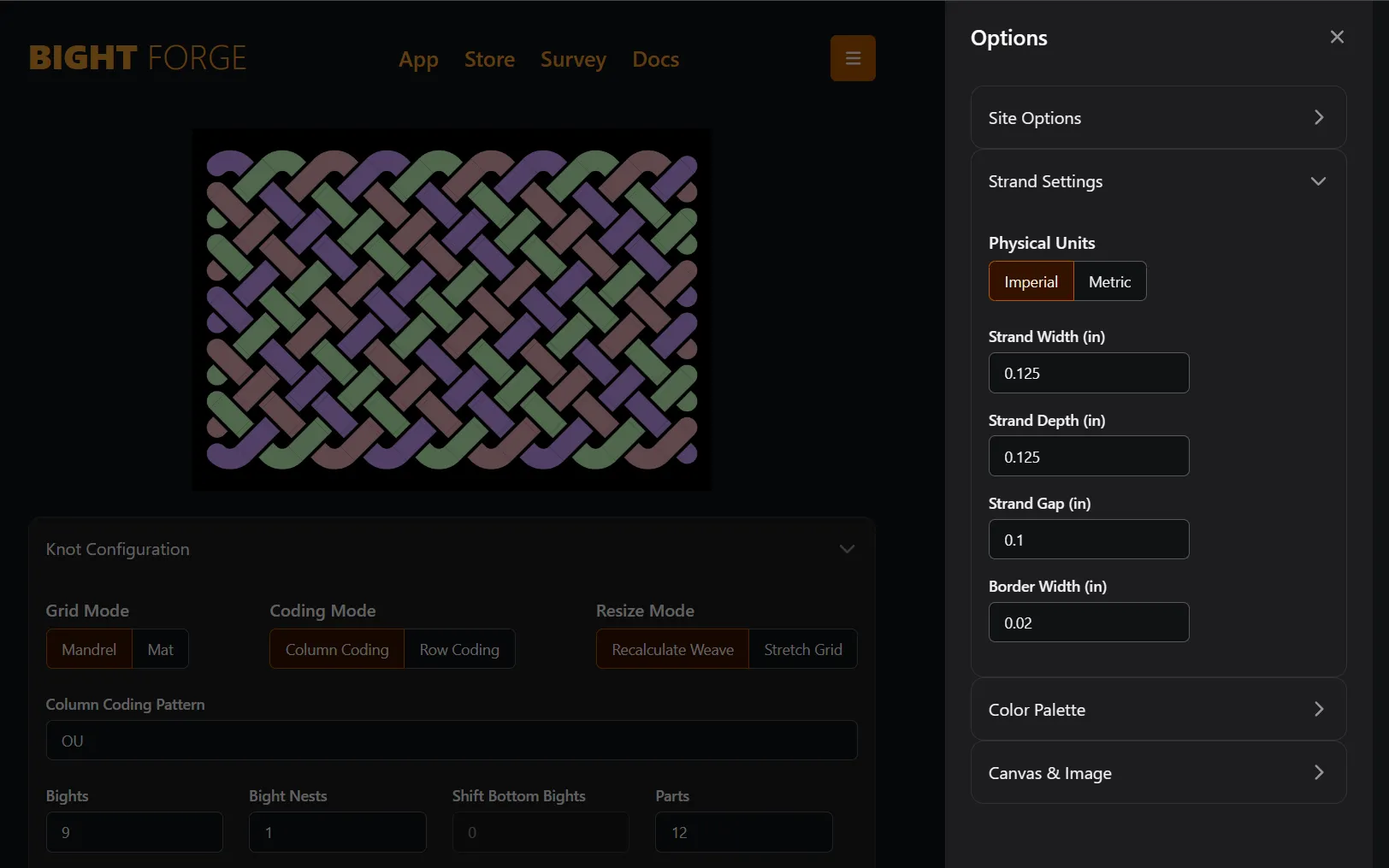The width and height of the screenshot is (1389, 868).
Task: Select Stretch Grid resize mode
Action: pos(802,649)
